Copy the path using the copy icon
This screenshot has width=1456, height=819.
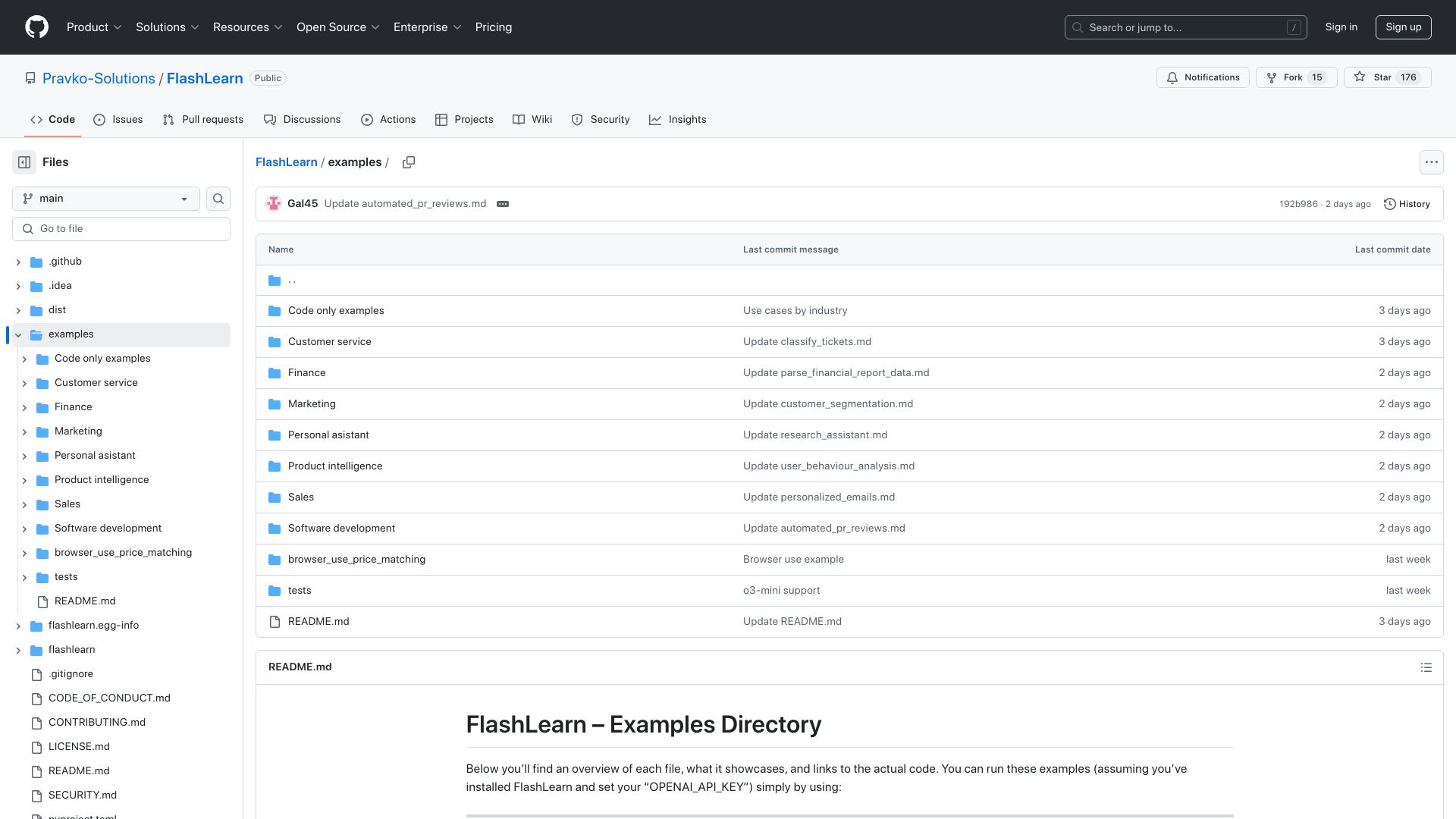pyautogui.click(x=409, y=162)
